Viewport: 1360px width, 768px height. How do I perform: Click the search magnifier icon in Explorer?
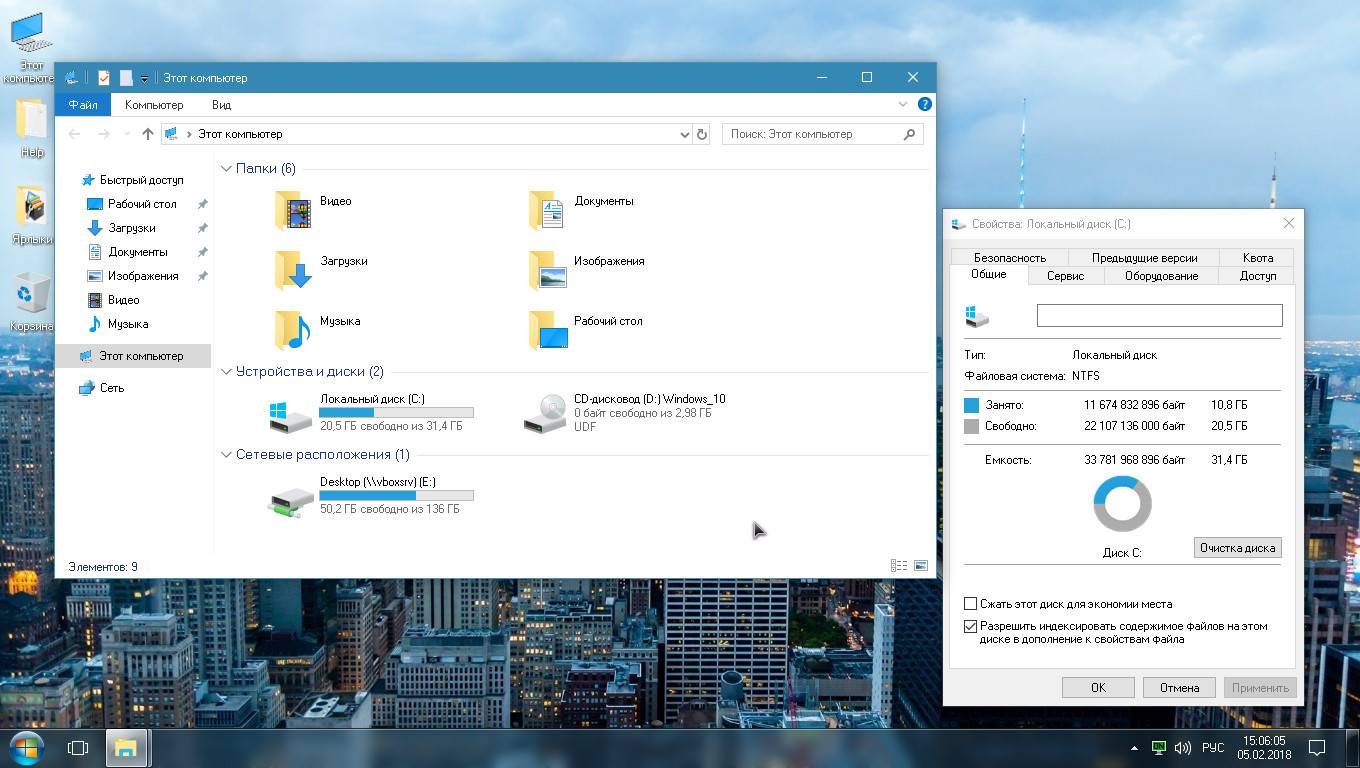(x=909, y=134)
